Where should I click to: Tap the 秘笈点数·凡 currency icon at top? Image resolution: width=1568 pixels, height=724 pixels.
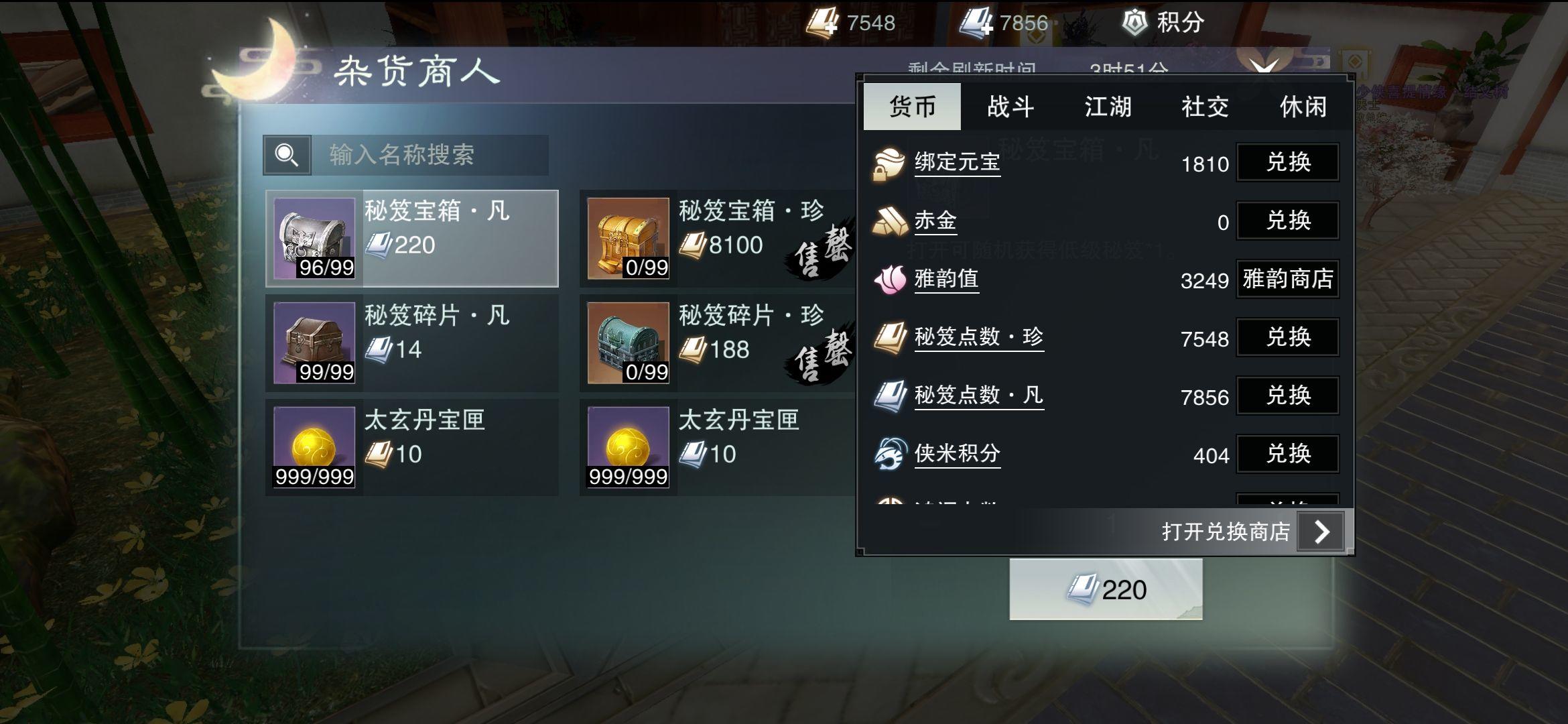[x=976, y=23]
